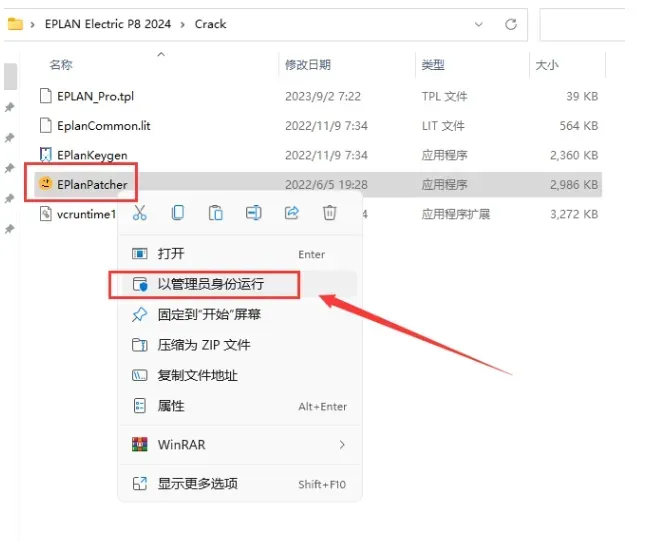Click the search box right of address bar
This screenshot has height=542, width=651.
click(x=582, y=24)
